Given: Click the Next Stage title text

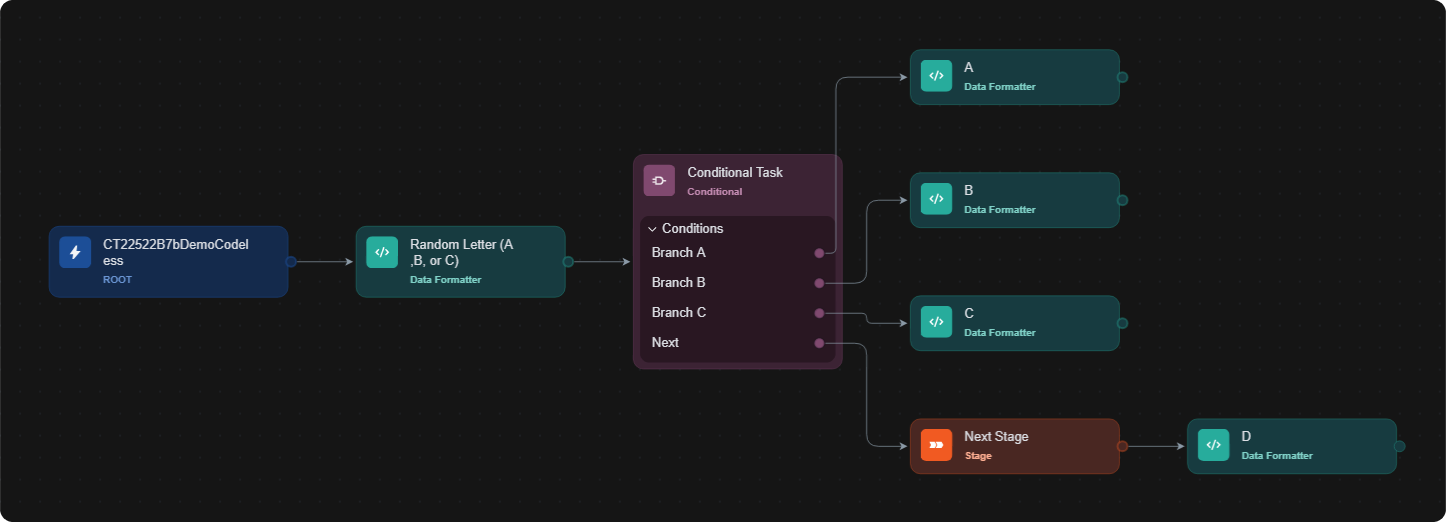Looking at the screenshot, I should click(996, 437).
